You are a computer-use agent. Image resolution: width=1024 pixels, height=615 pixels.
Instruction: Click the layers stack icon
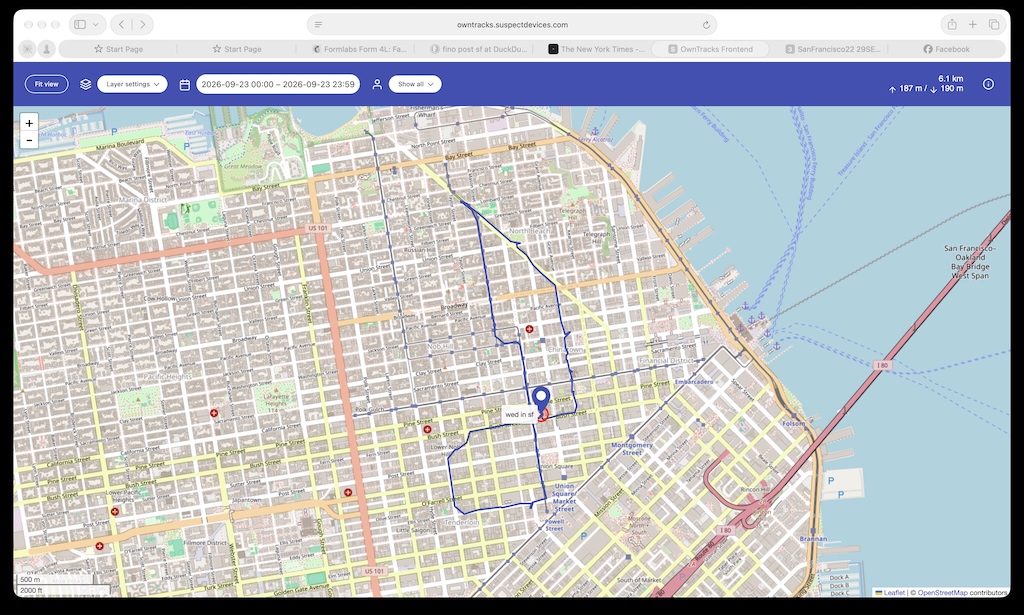(86, 84)
